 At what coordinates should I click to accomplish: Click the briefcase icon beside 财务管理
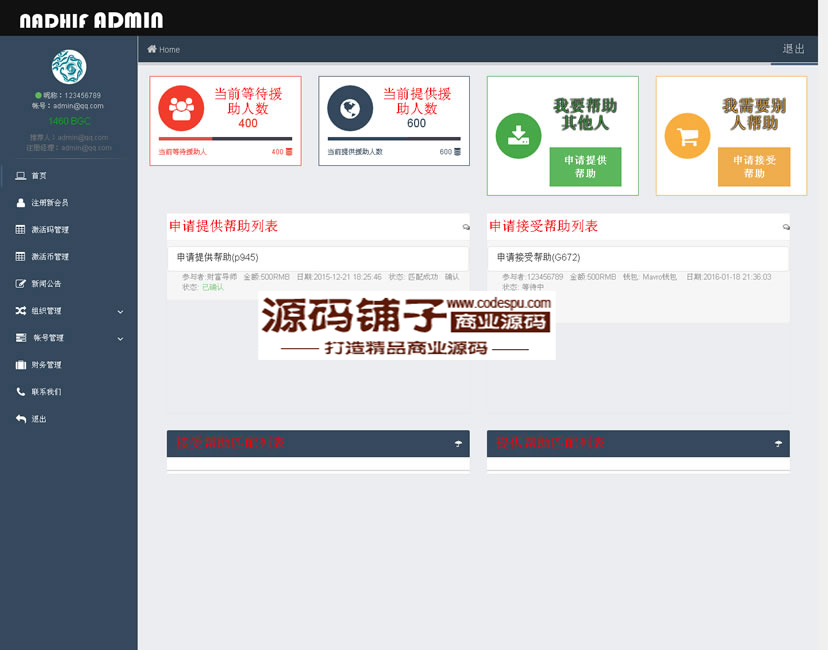[21, 365]
